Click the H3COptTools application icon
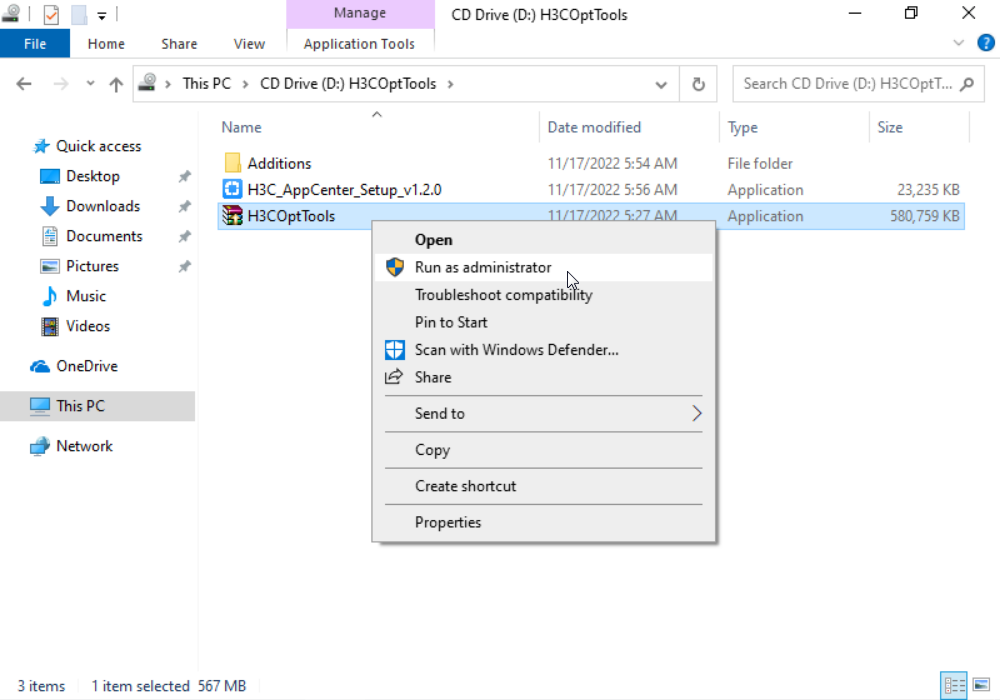Screen dimensions: 1000x700 (232, 215)
